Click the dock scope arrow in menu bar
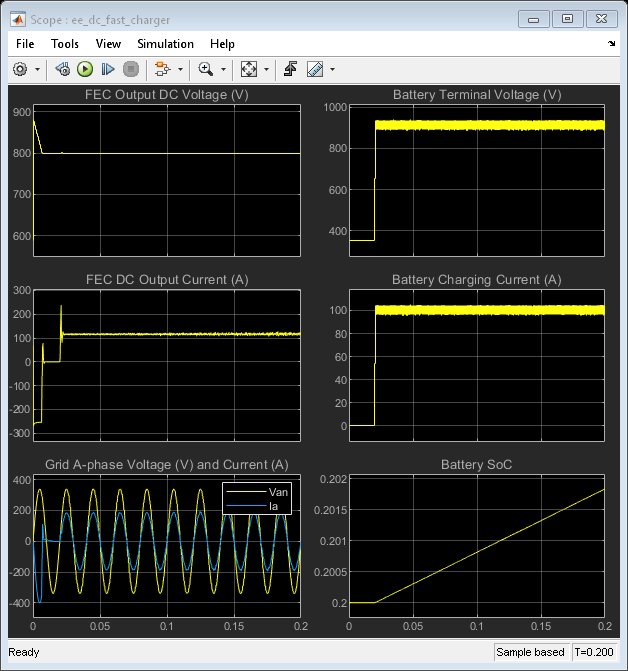The width and height of the screenshot is (628, 671). coord(611,43)
